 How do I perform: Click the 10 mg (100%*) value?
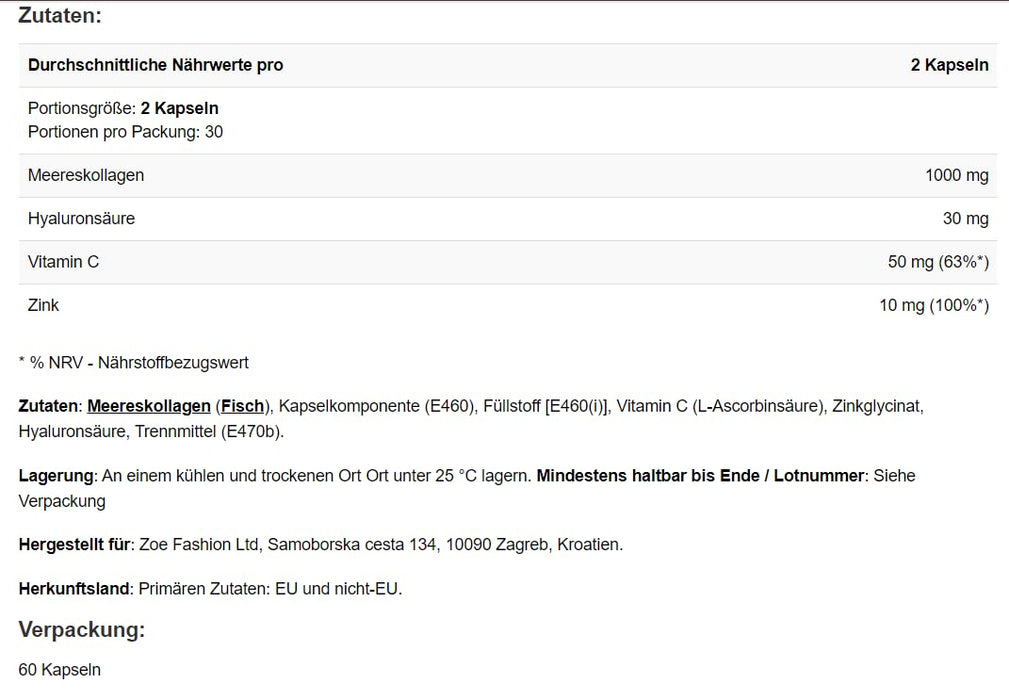tap(934, 305)
